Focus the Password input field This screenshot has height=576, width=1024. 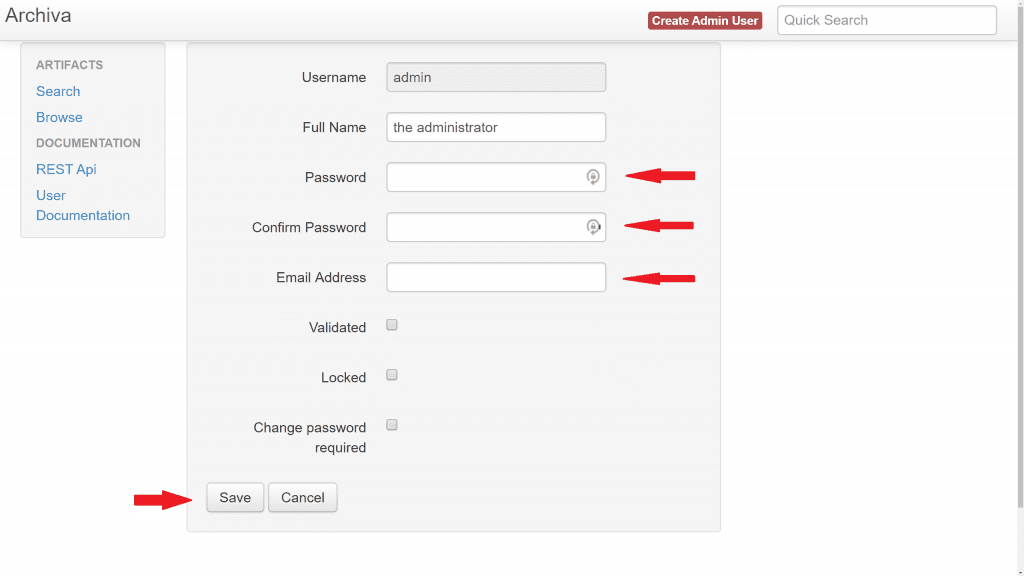click(x=484, y=177)
